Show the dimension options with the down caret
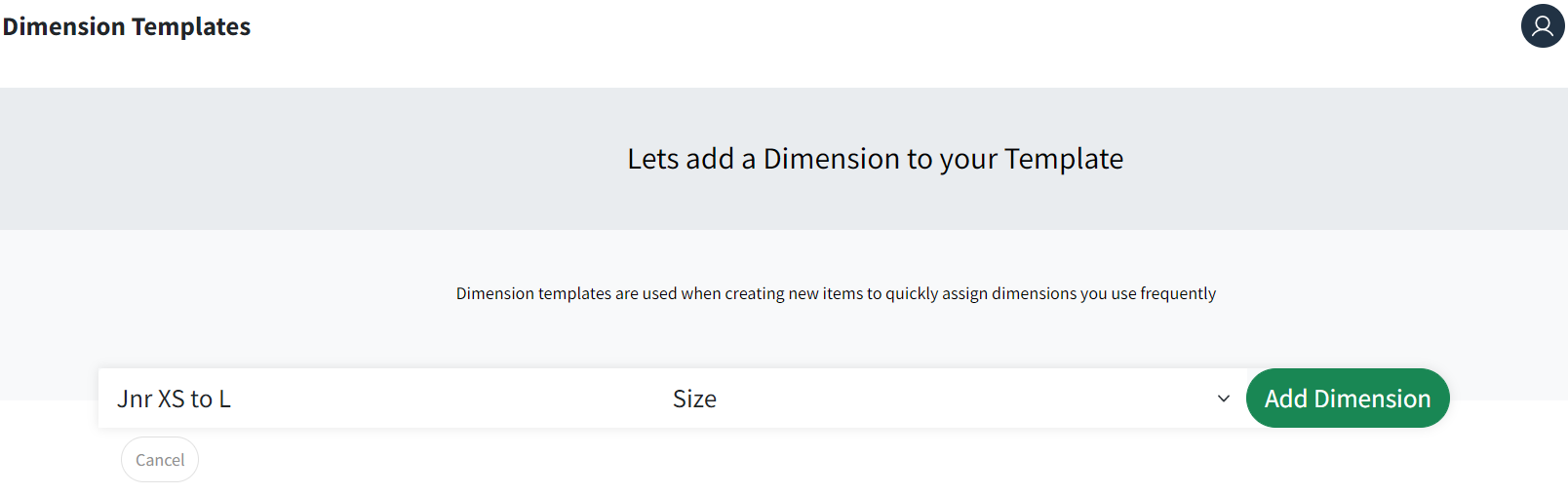The image size is (1568, 494). (x=1224, y=399)
